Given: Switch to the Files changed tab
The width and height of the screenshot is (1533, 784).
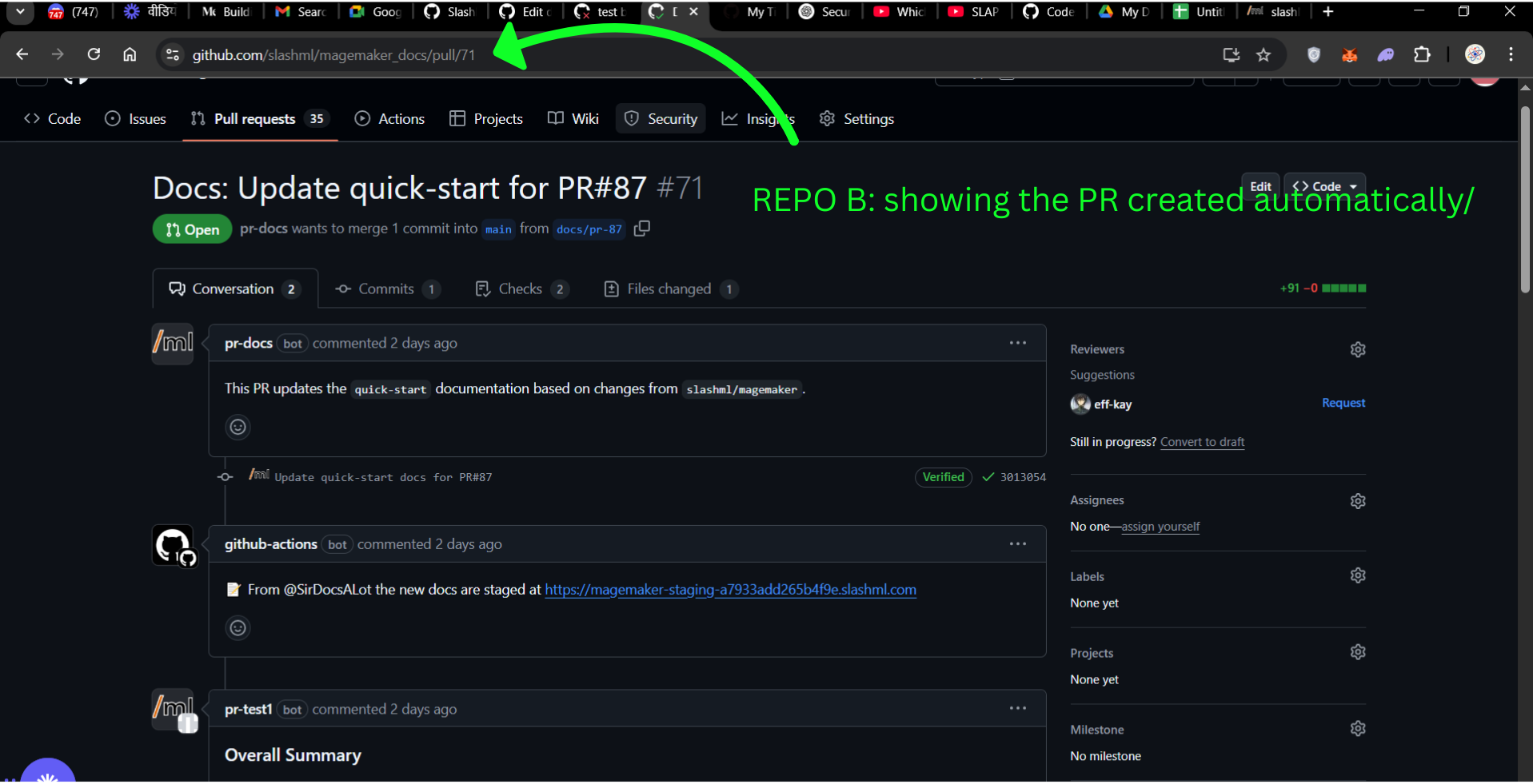Looking at the screenshot, I should point(669,289).
